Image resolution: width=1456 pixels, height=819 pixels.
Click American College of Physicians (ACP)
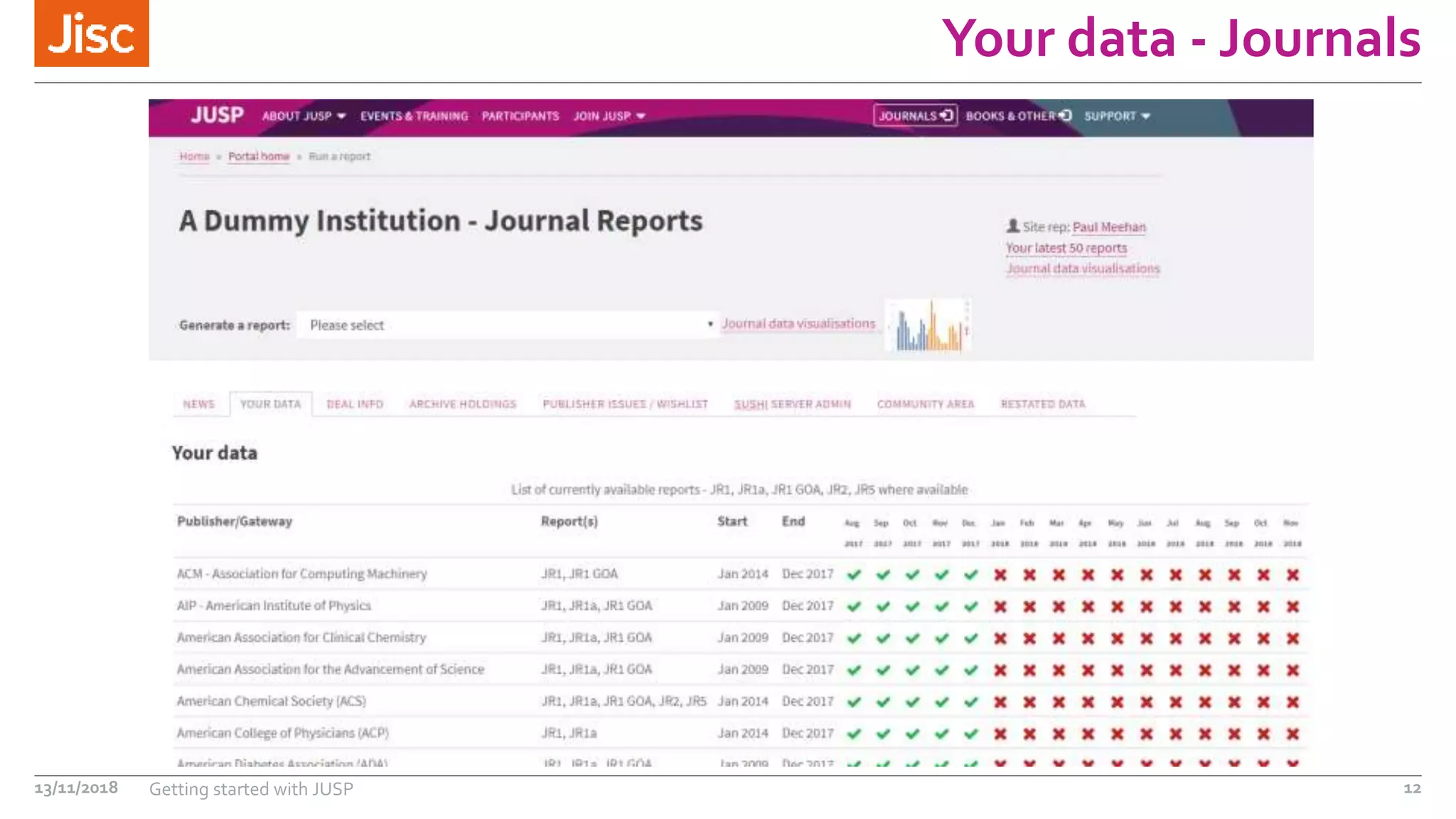tap(283, 733)
